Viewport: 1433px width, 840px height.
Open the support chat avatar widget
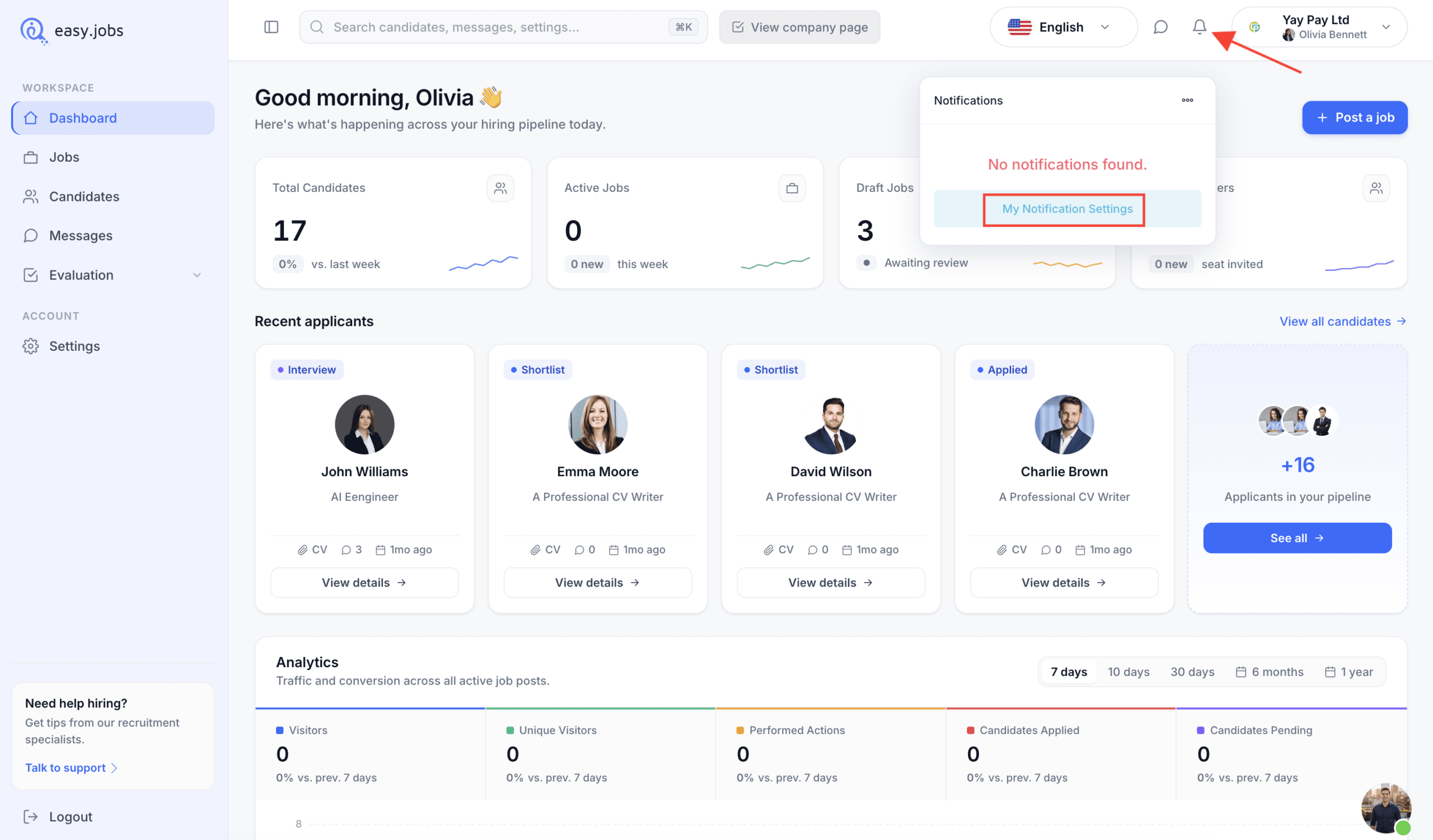pyautogui.click(x=1386, y=808)
